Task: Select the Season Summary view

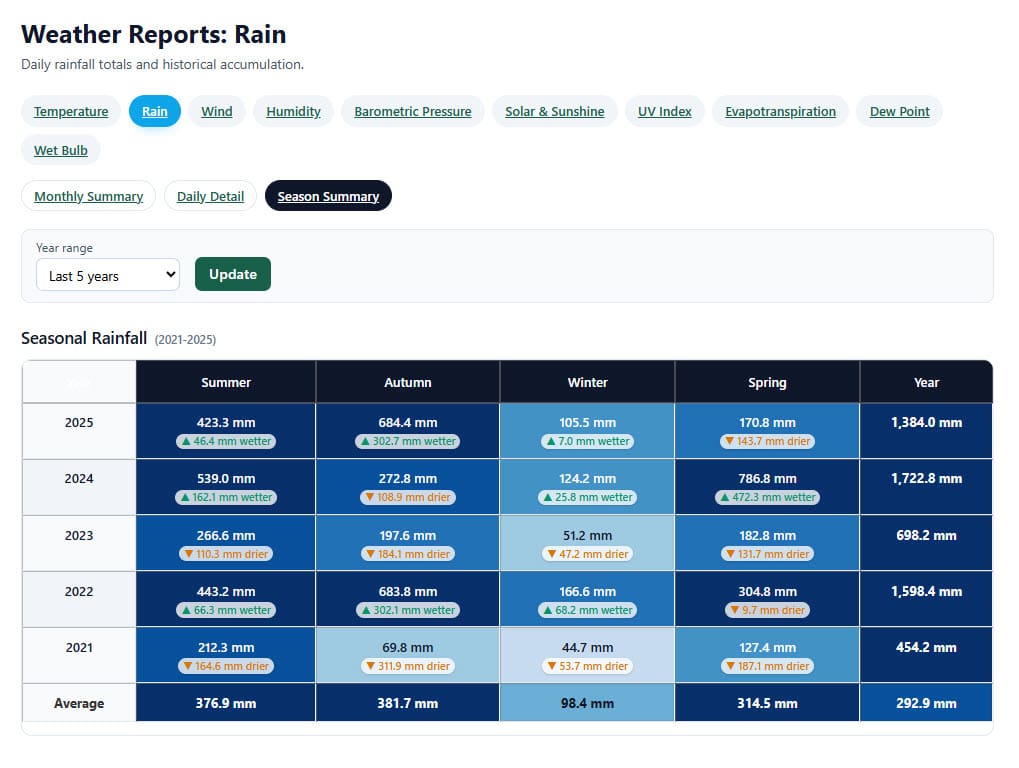Action: [x=328, y=196]
